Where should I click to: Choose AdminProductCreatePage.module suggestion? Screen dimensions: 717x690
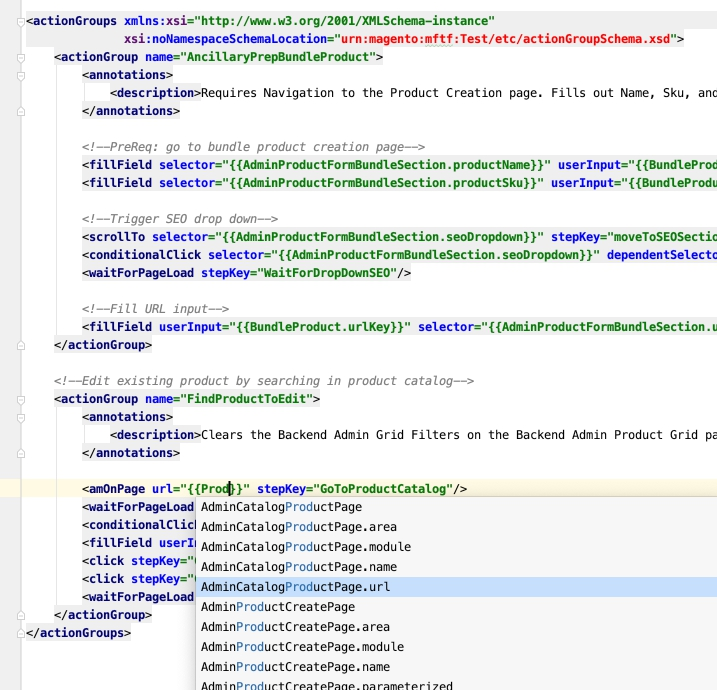click(x=456, y=647)
